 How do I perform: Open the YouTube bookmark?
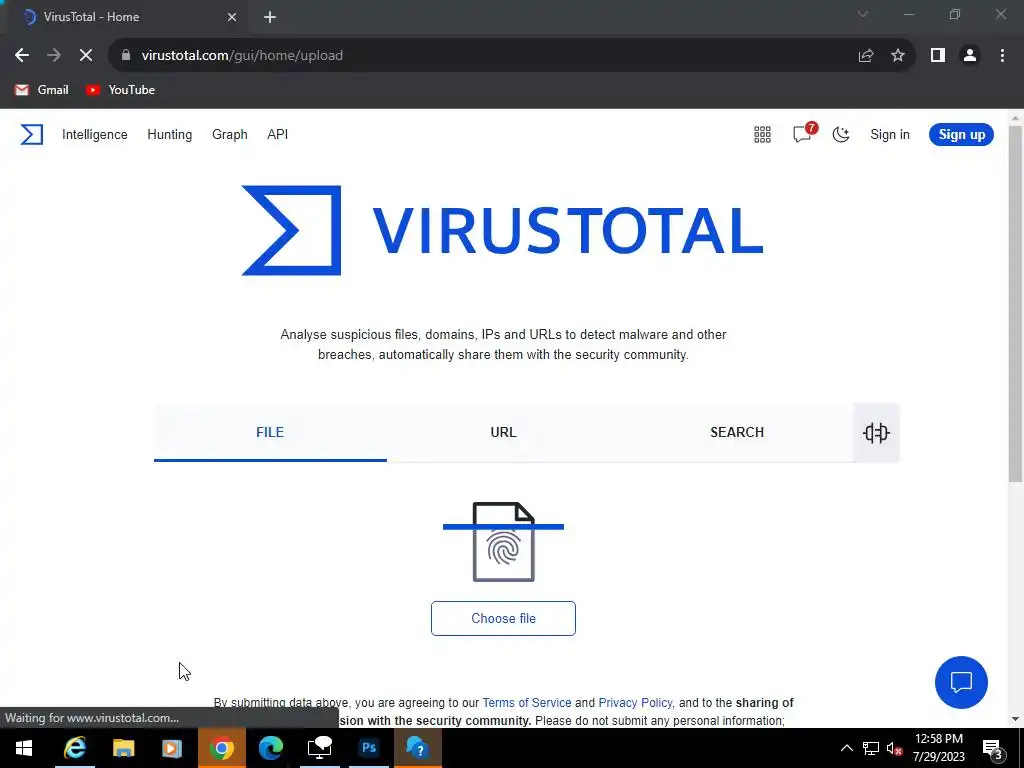pos(120,90)
